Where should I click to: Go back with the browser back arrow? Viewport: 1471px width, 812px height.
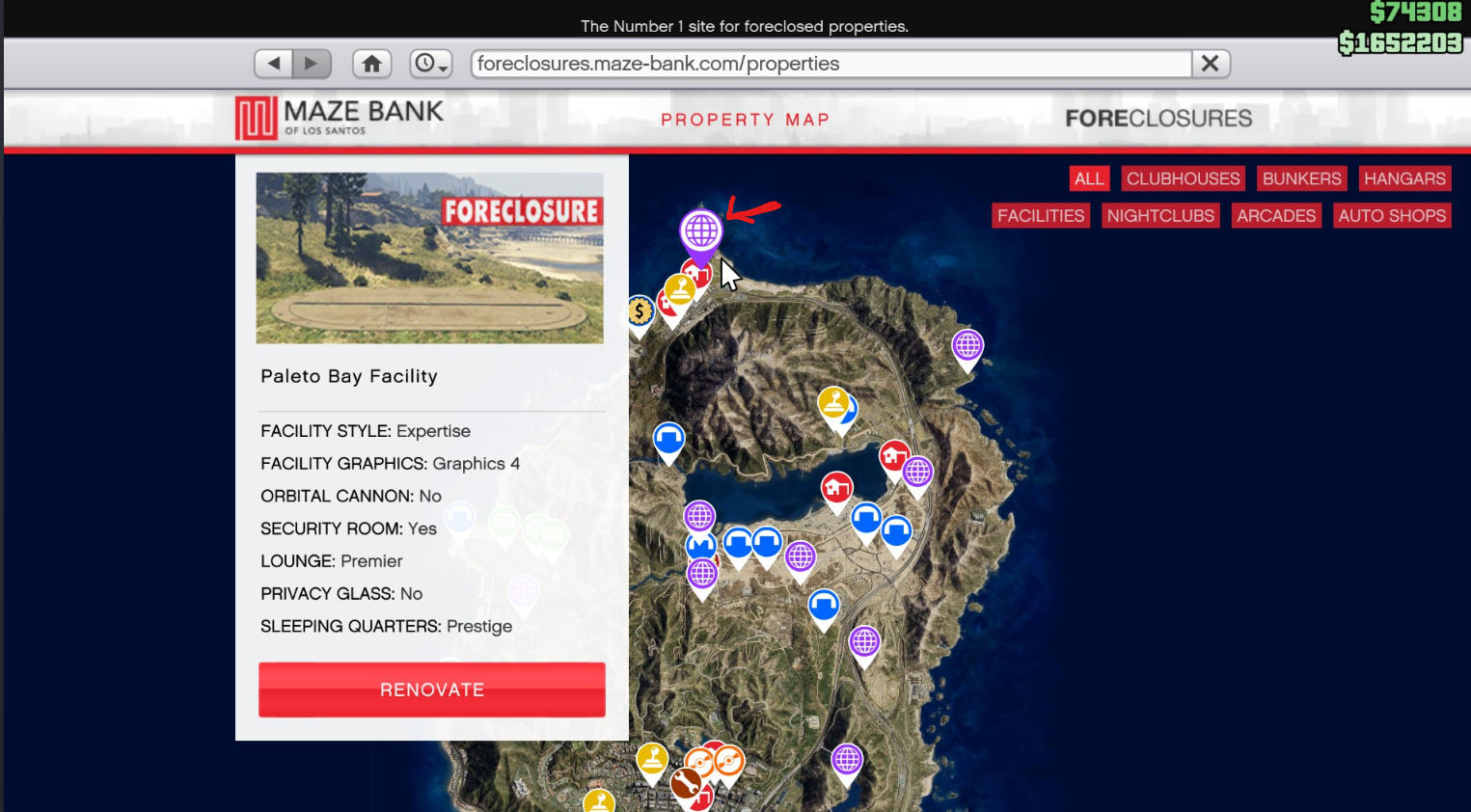274,64
